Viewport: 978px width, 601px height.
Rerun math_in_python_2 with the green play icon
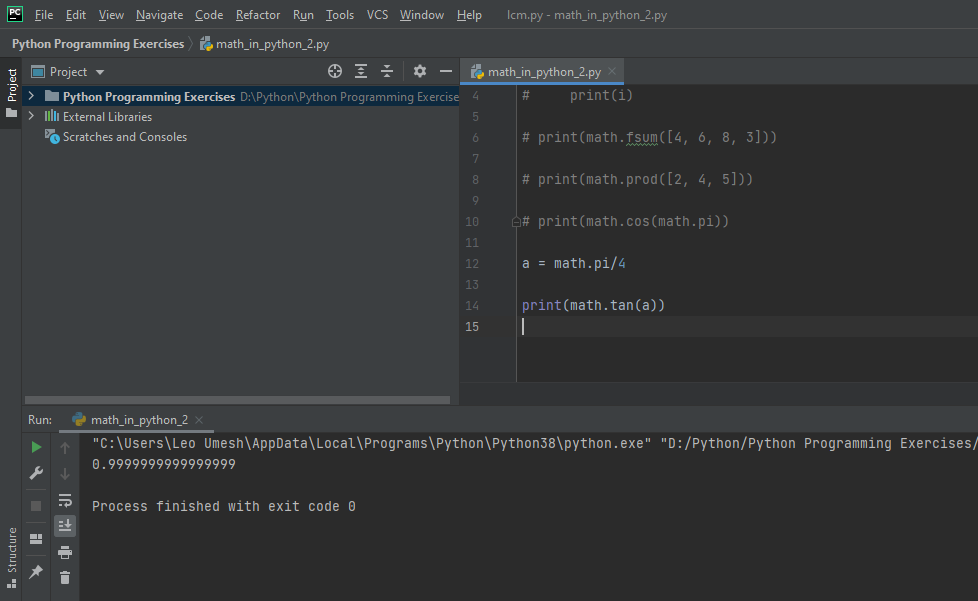[x=36, y=447]
